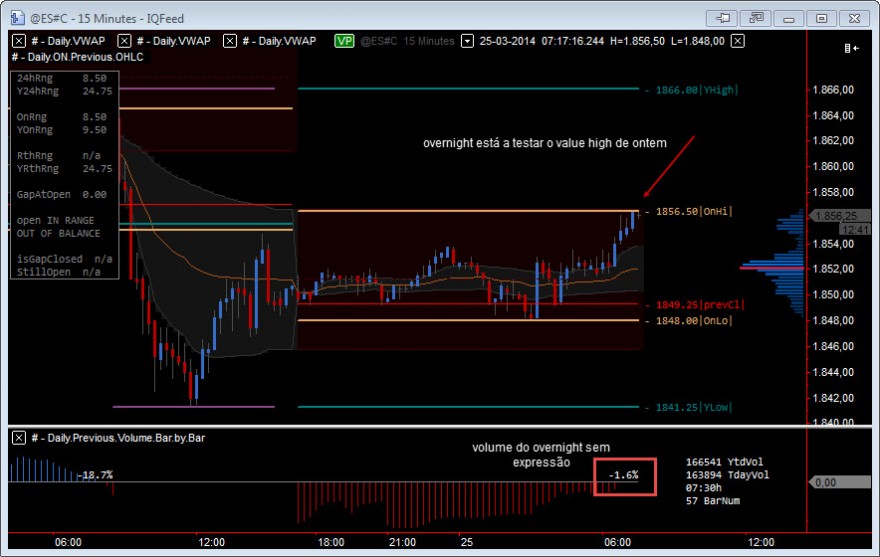Click the YRthRng 24.75 stats row
The width and height of the screenshot is (880, 557).
65,168
